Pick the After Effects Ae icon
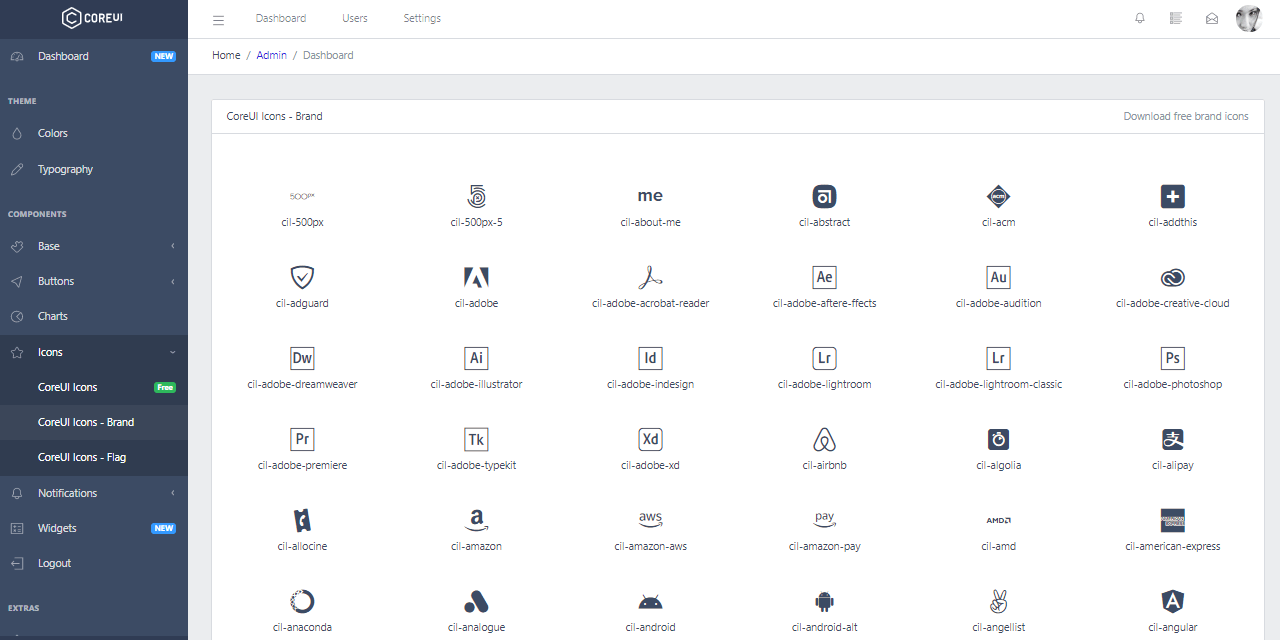Image resolution: width=1280 pixels, height=640 pixels. pos(824,277)
